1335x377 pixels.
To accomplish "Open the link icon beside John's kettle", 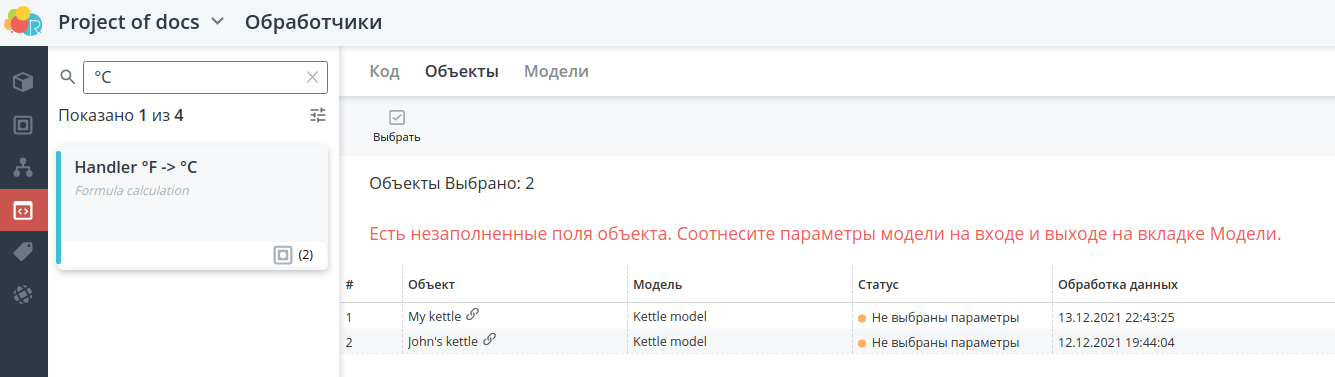I will 489,339.
